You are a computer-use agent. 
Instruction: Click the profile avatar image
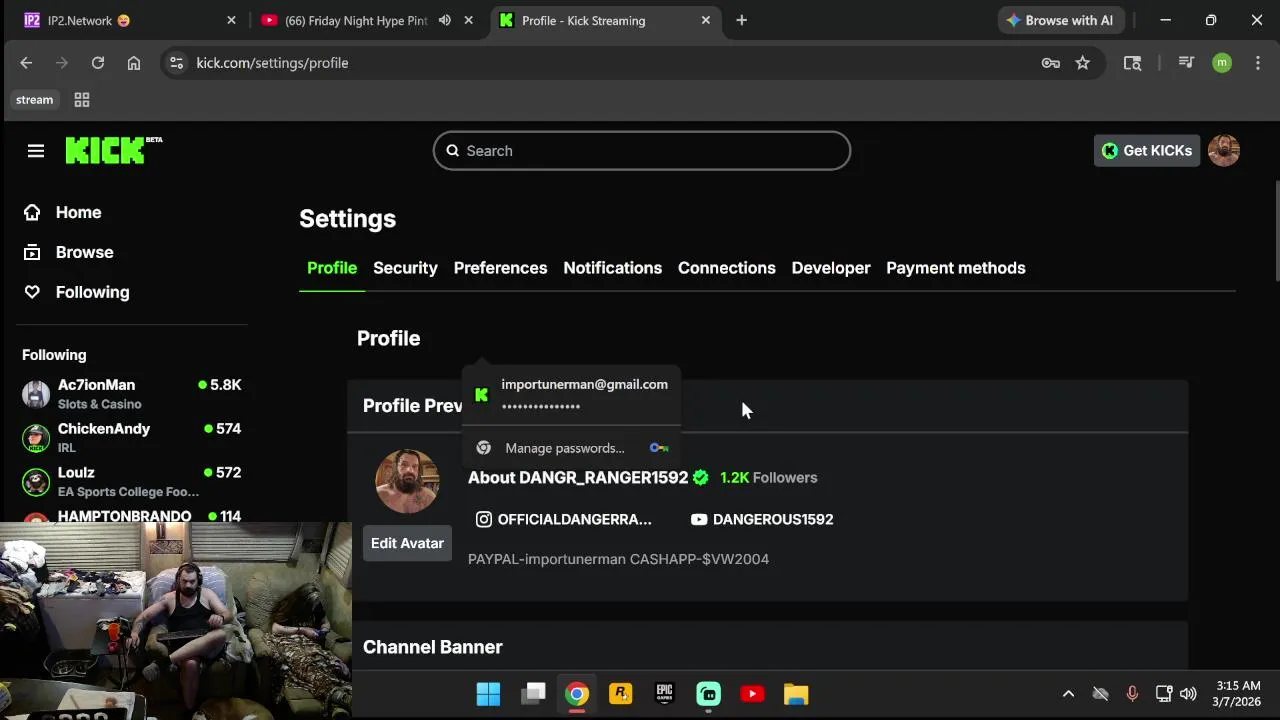407,481
